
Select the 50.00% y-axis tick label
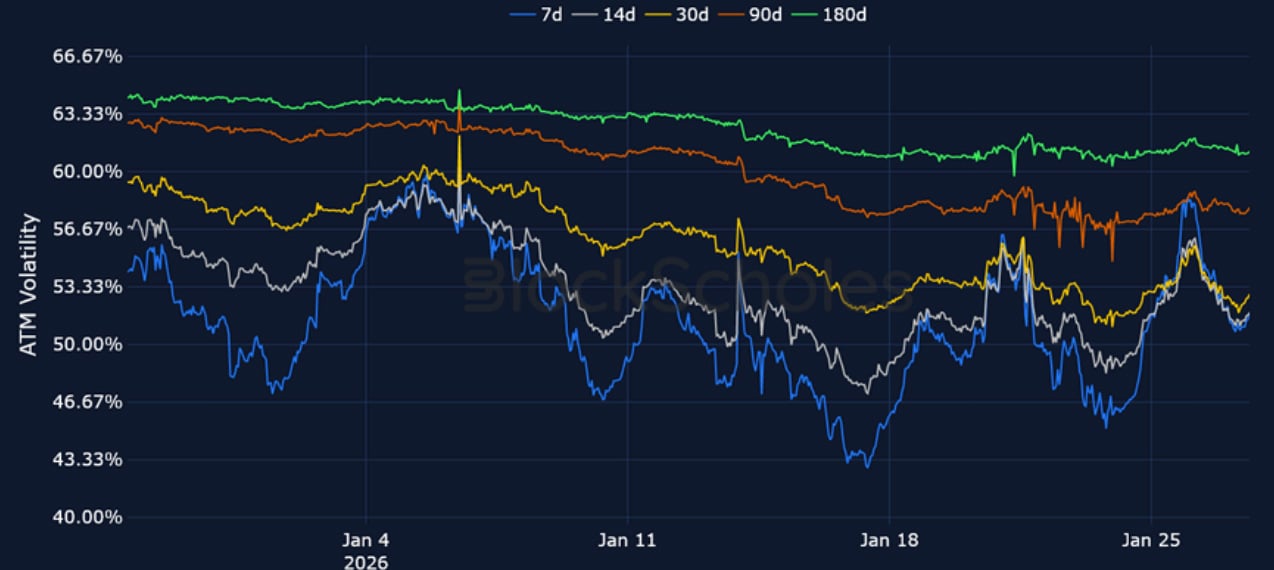point(86,345)
